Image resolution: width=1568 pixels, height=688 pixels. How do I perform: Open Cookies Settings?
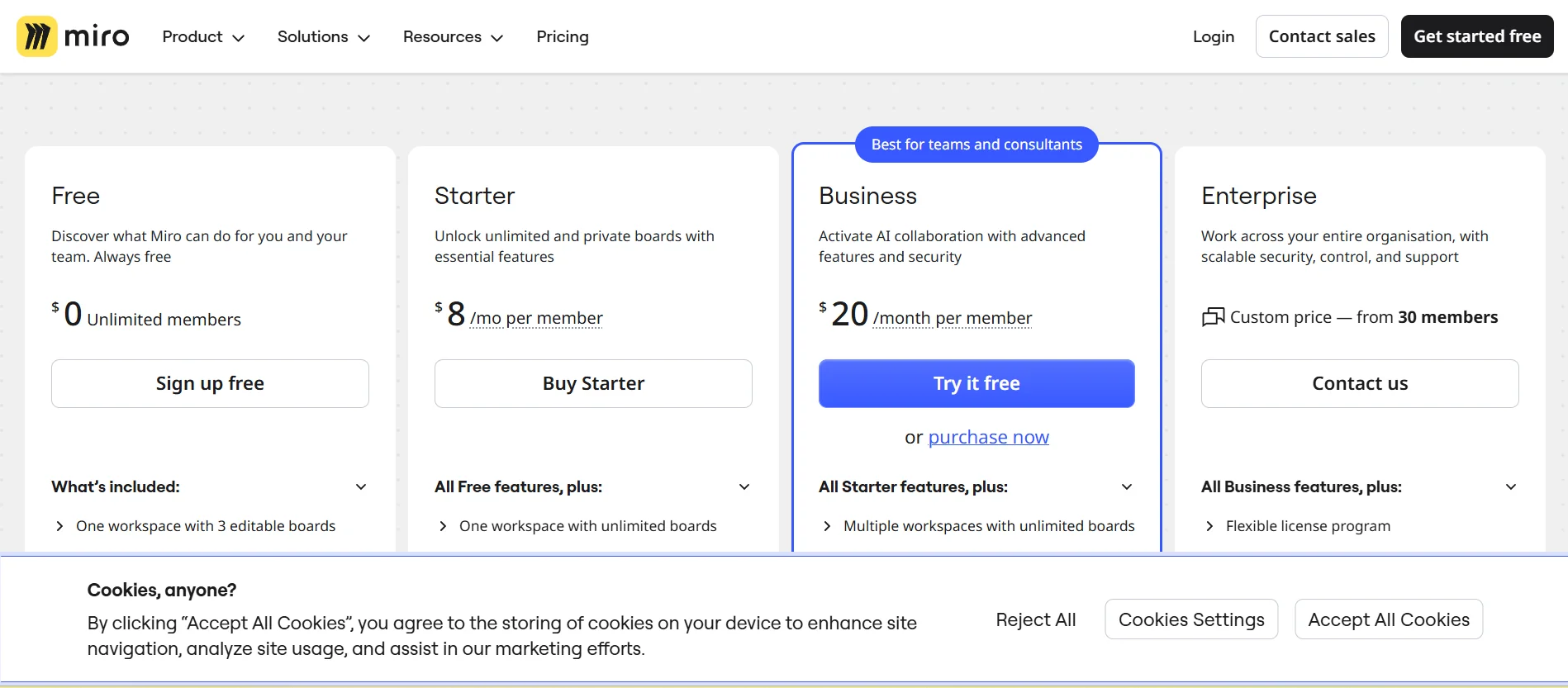1190,619
